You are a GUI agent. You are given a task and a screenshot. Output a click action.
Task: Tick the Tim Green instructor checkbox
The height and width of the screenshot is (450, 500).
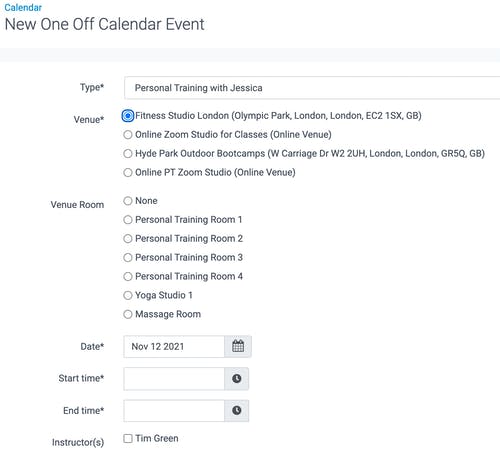[128, 438]
